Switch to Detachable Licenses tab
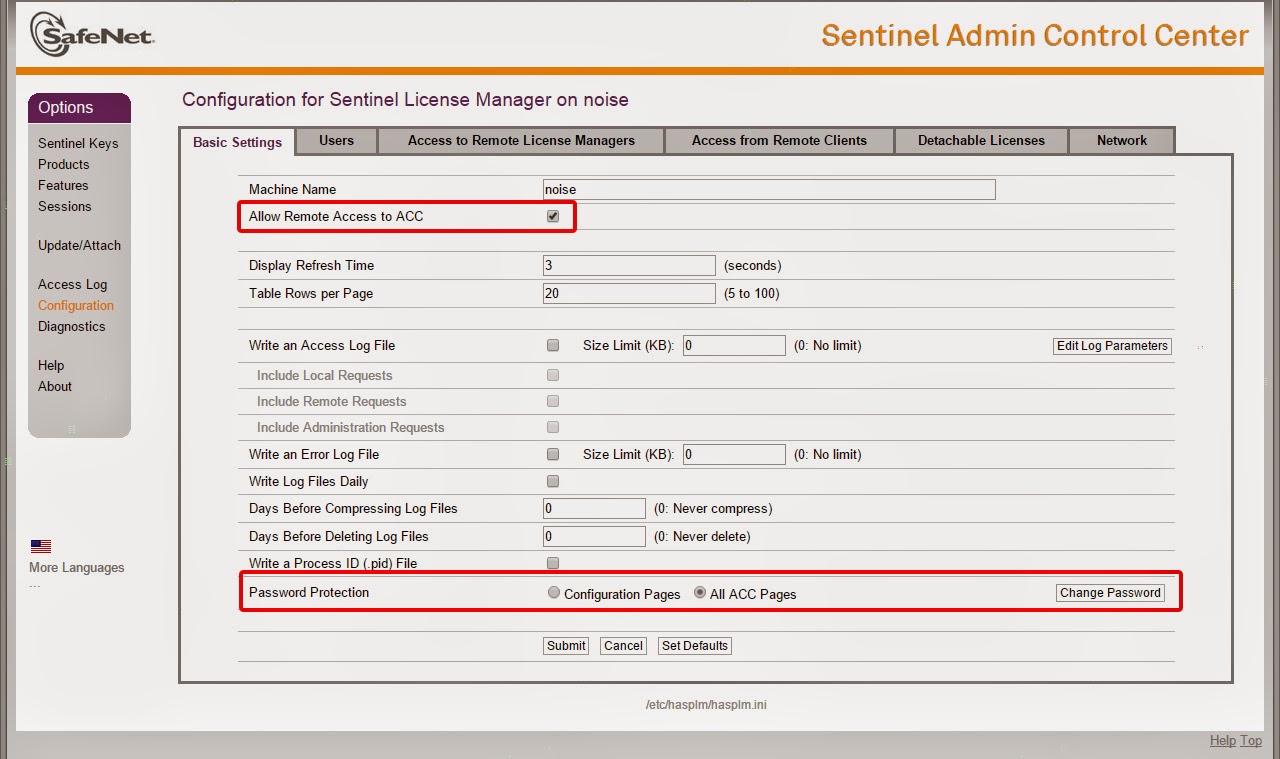Viewport: 1280px width, 759px height. 981,140
